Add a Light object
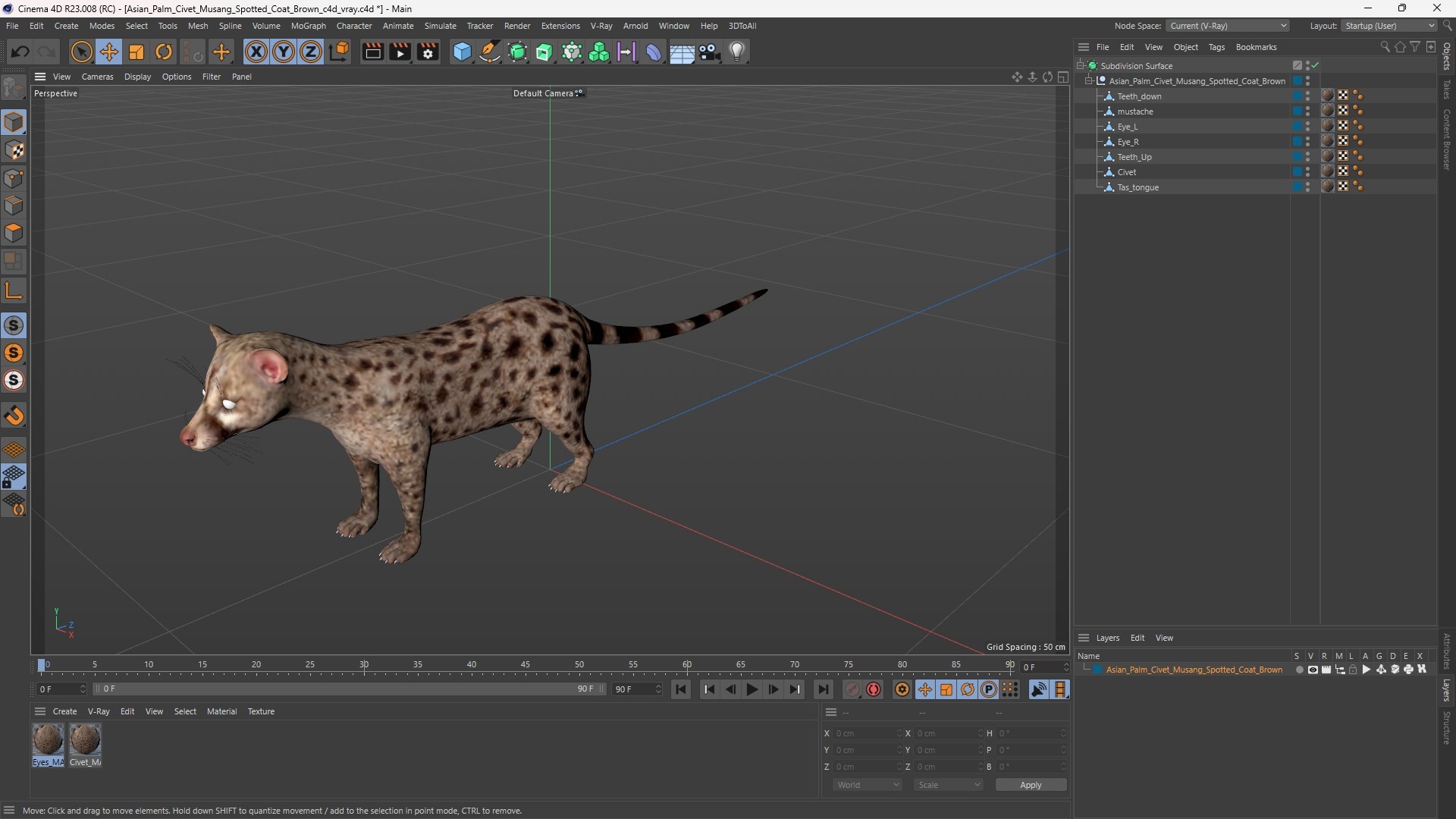 737,52
